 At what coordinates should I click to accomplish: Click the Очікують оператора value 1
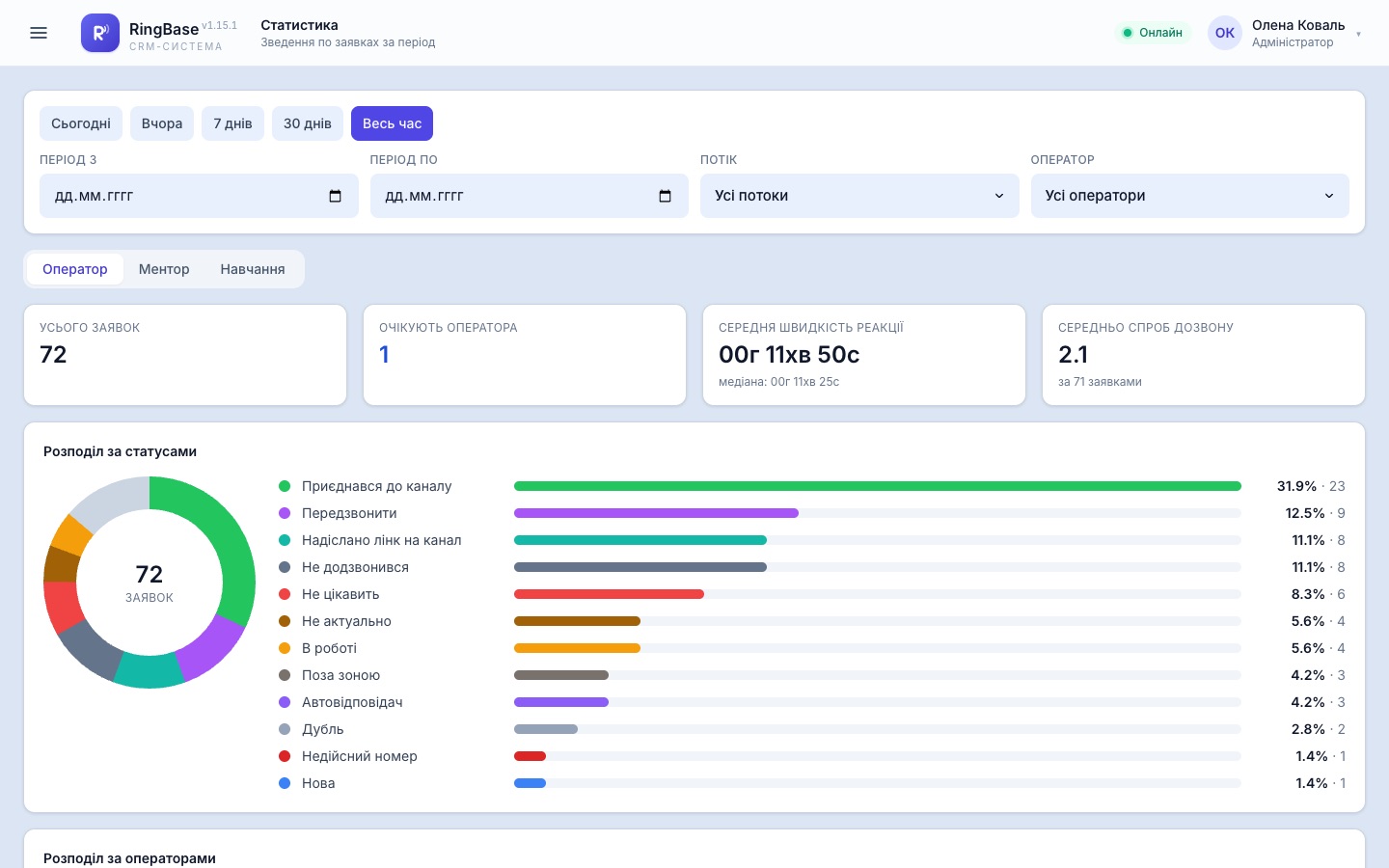[384, 355]
